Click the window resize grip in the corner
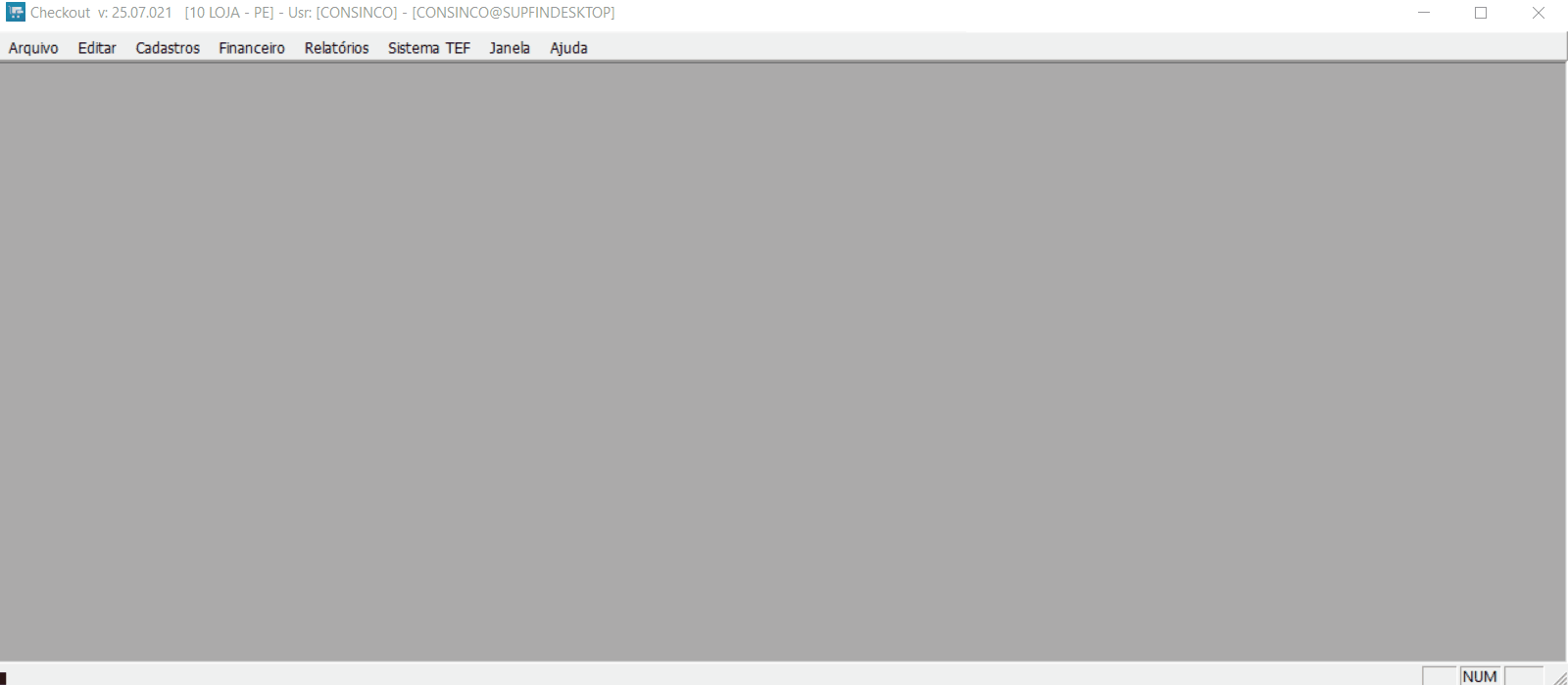The image size is (1568, 685). pos(1559,676)
